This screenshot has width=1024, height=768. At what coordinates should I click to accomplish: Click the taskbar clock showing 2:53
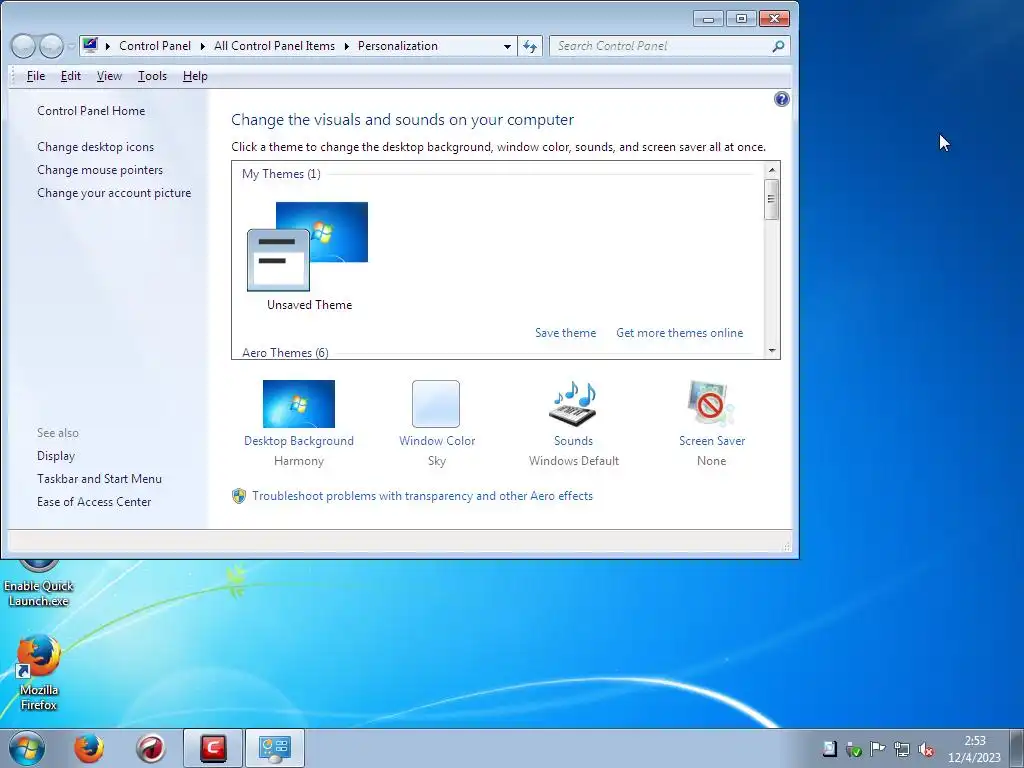tap(974, 749)
